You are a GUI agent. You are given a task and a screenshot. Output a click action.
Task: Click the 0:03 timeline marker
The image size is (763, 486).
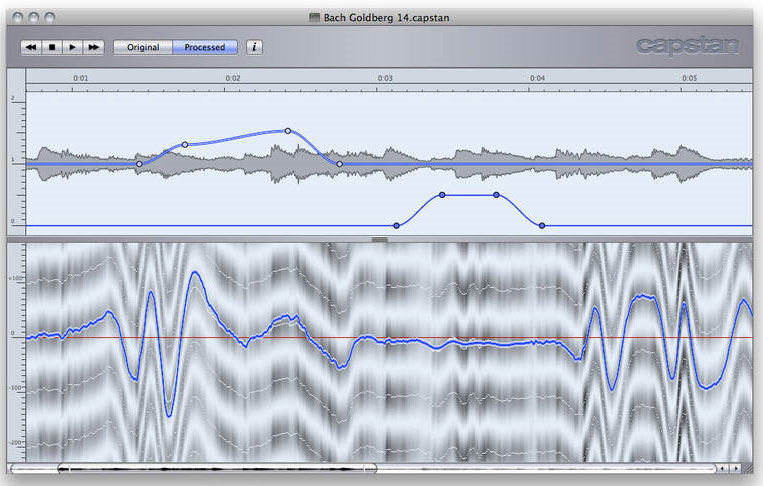[385, 78]
